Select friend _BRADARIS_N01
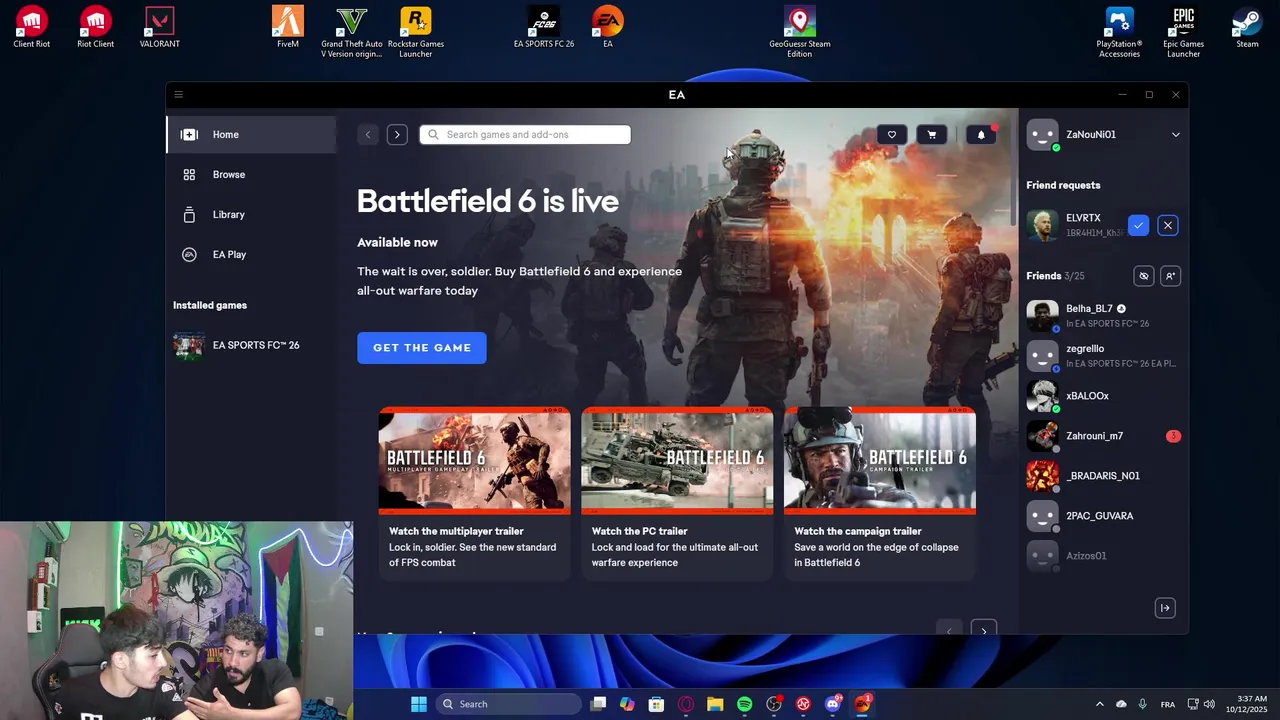The image size is (1280, 720). pyautogui.click(x=1104, y=476)
